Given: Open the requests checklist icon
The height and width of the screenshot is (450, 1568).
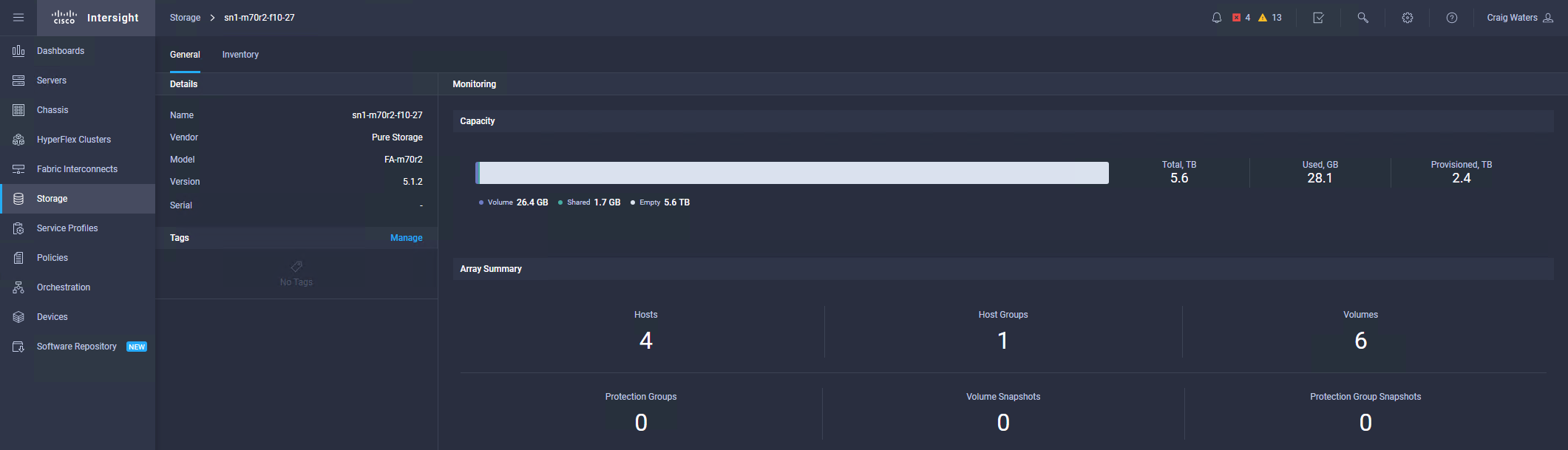Looking at the screenshot, I should tap(1318, 18).
